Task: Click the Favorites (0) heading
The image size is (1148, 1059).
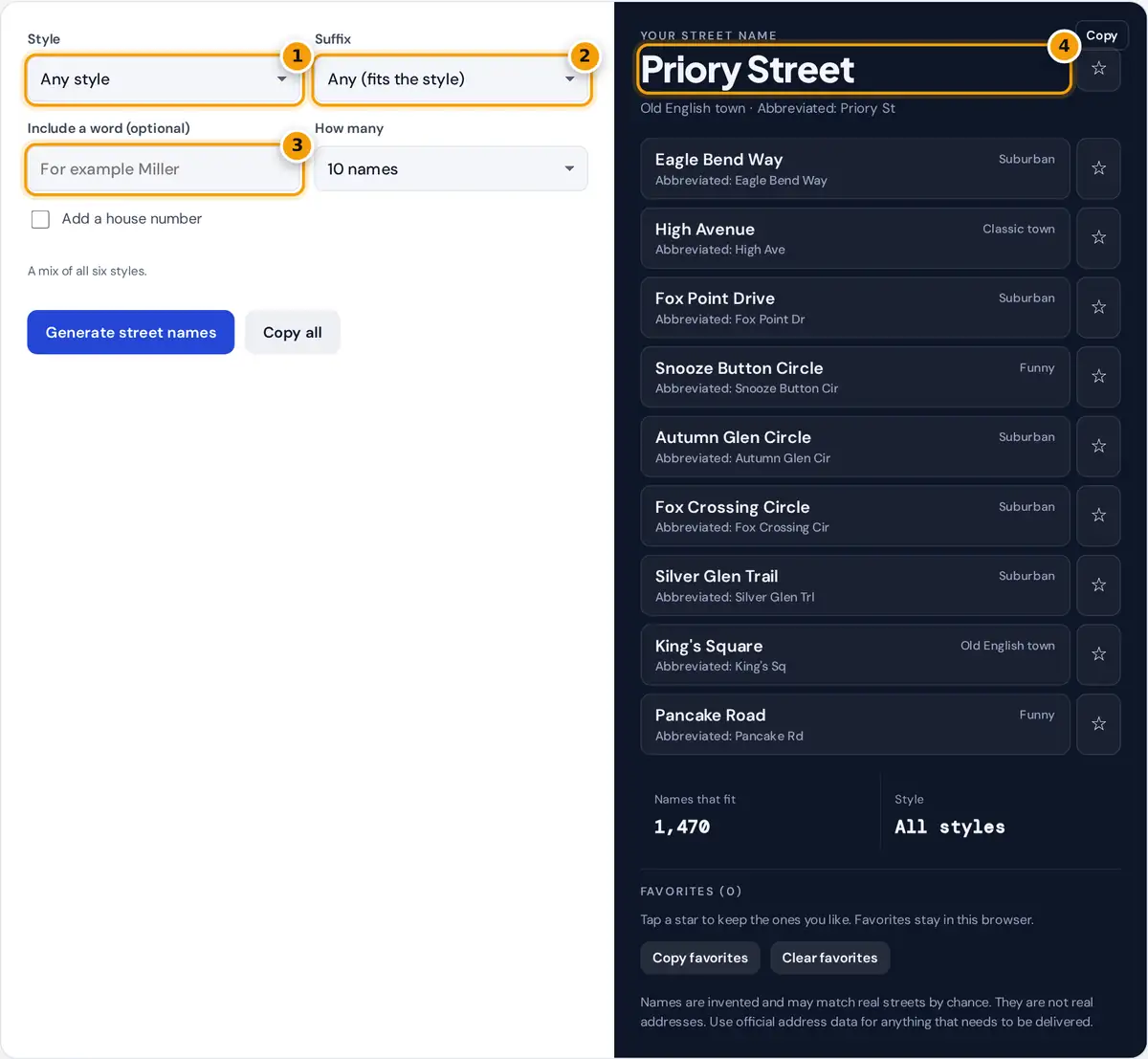Action: point(691,891)
